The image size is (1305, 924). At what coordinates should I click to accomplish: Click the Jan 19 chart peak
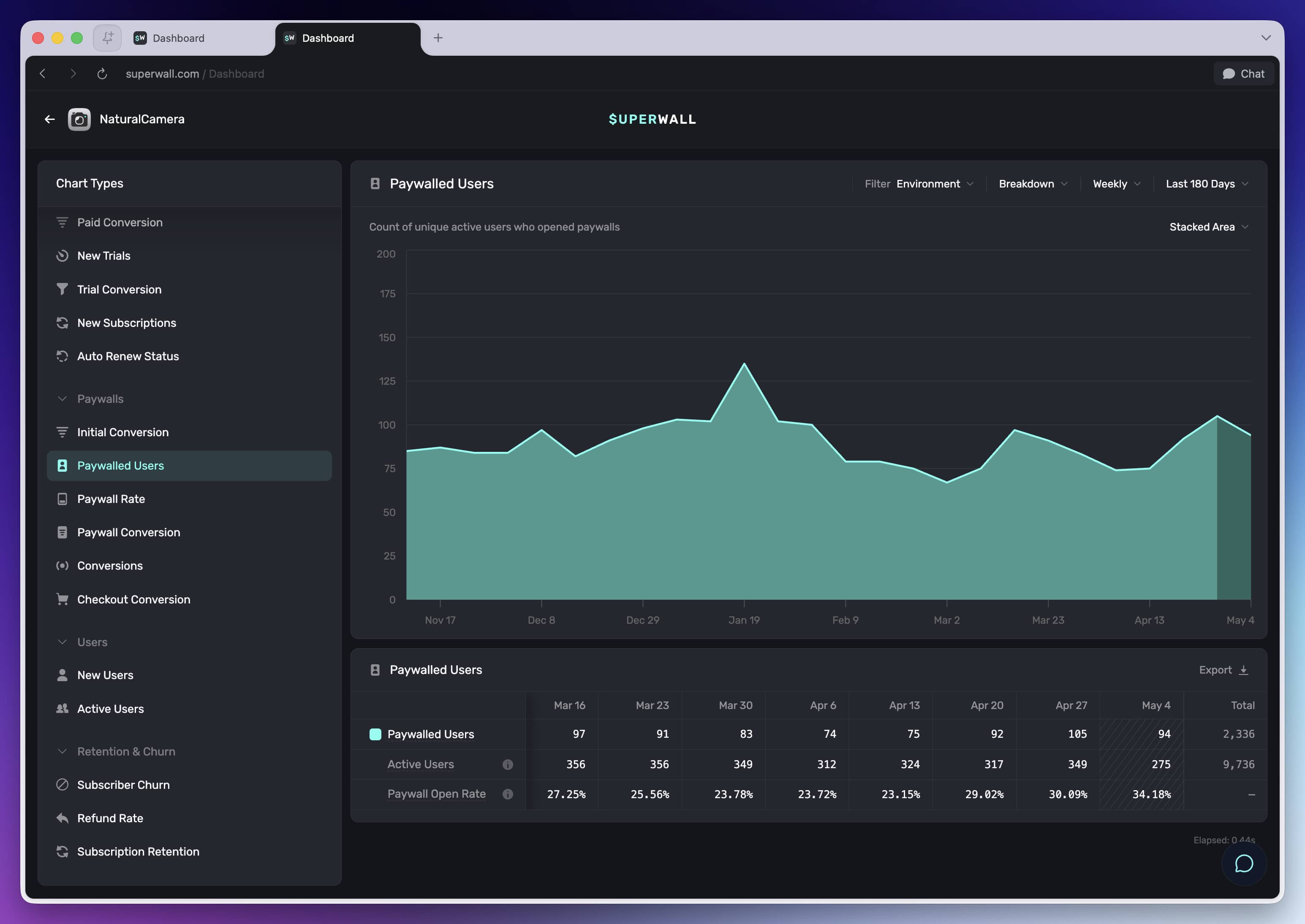[x=744, y=364]
